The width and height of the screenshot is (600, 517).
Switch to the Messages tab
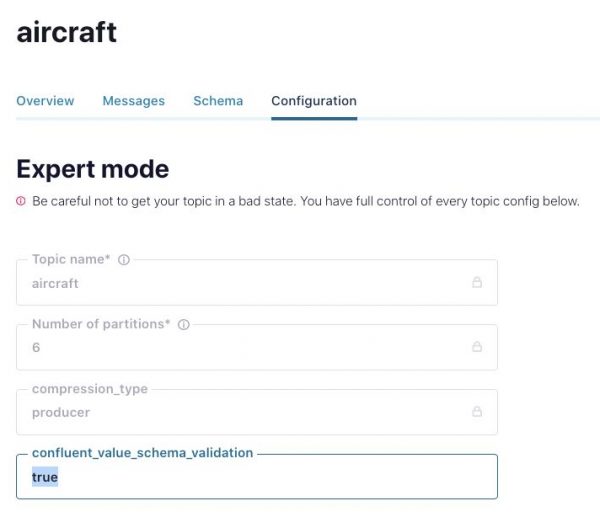pos(133,101)
